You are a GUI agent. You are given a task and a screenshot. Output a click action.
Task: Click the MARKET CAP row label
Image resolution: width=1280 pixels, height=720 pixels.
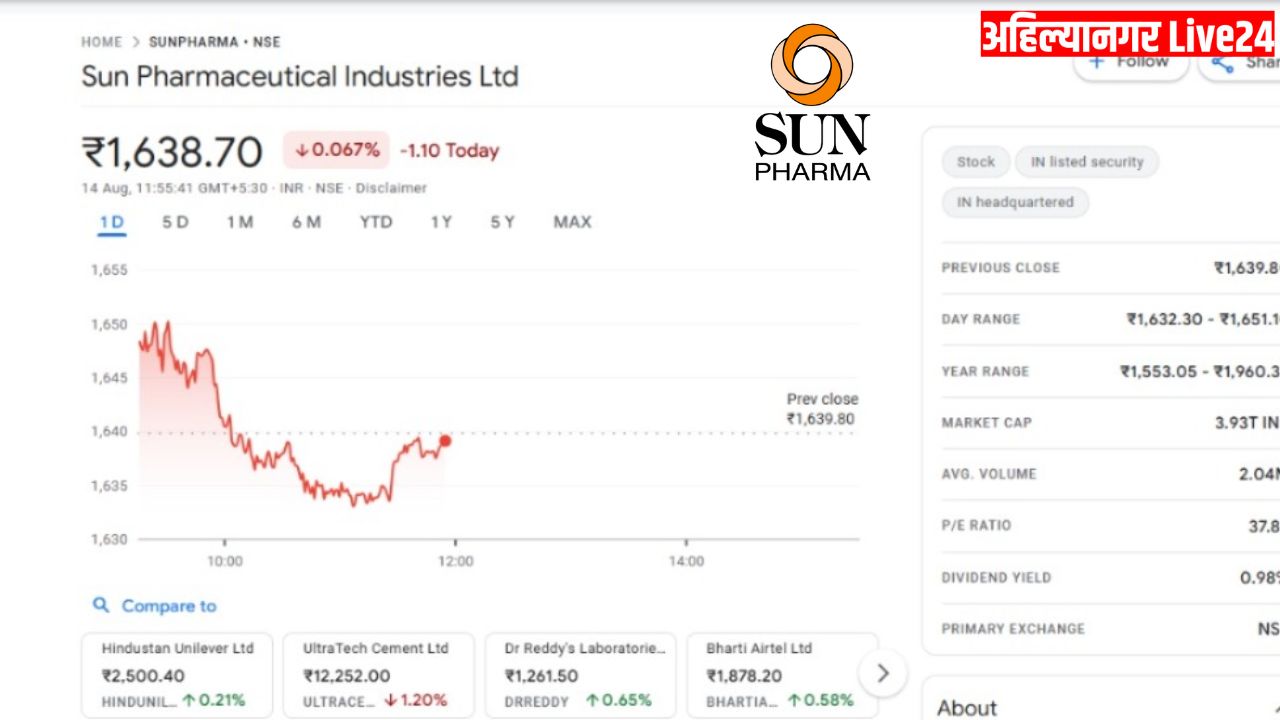point(986,423)
